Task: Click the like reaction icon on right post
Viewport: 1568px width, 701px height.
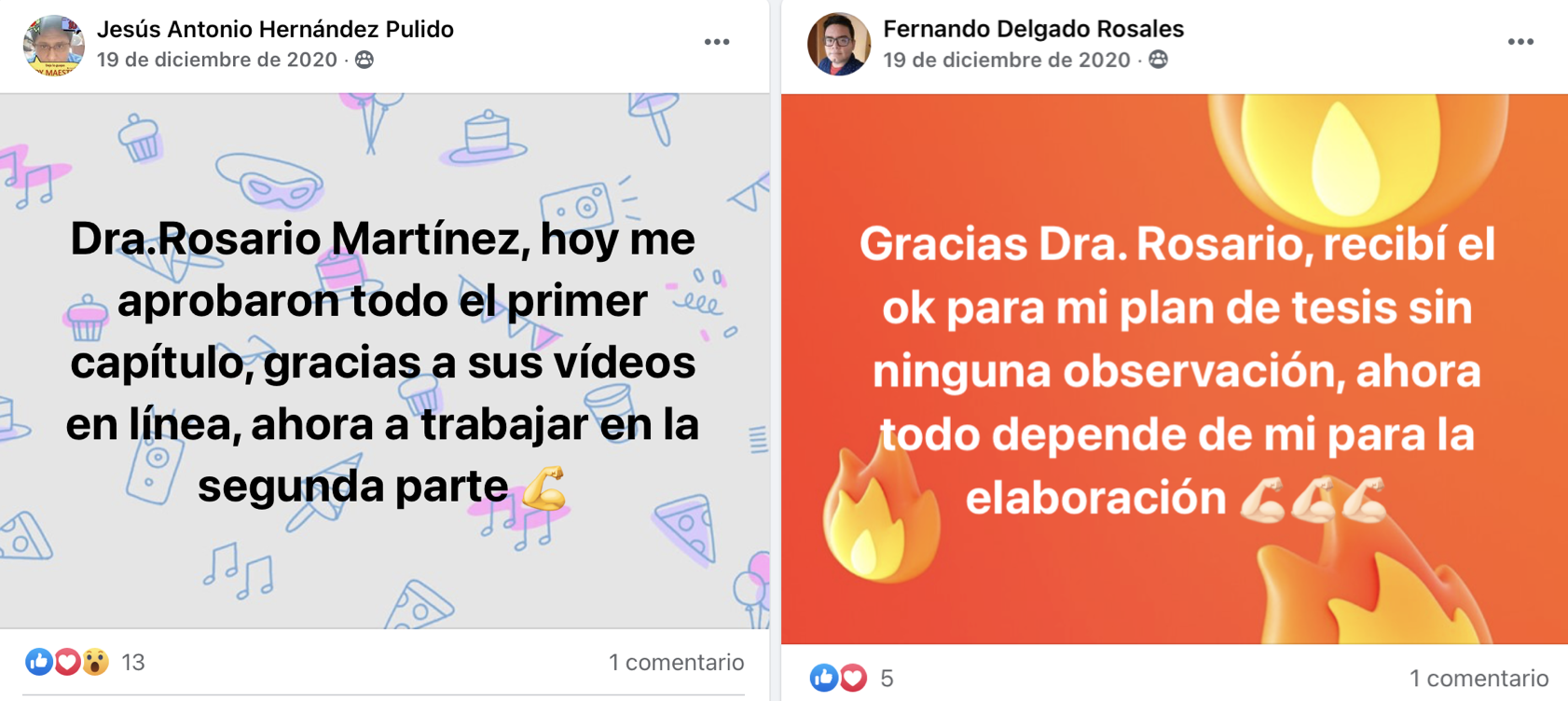Action: pos(823,678)
